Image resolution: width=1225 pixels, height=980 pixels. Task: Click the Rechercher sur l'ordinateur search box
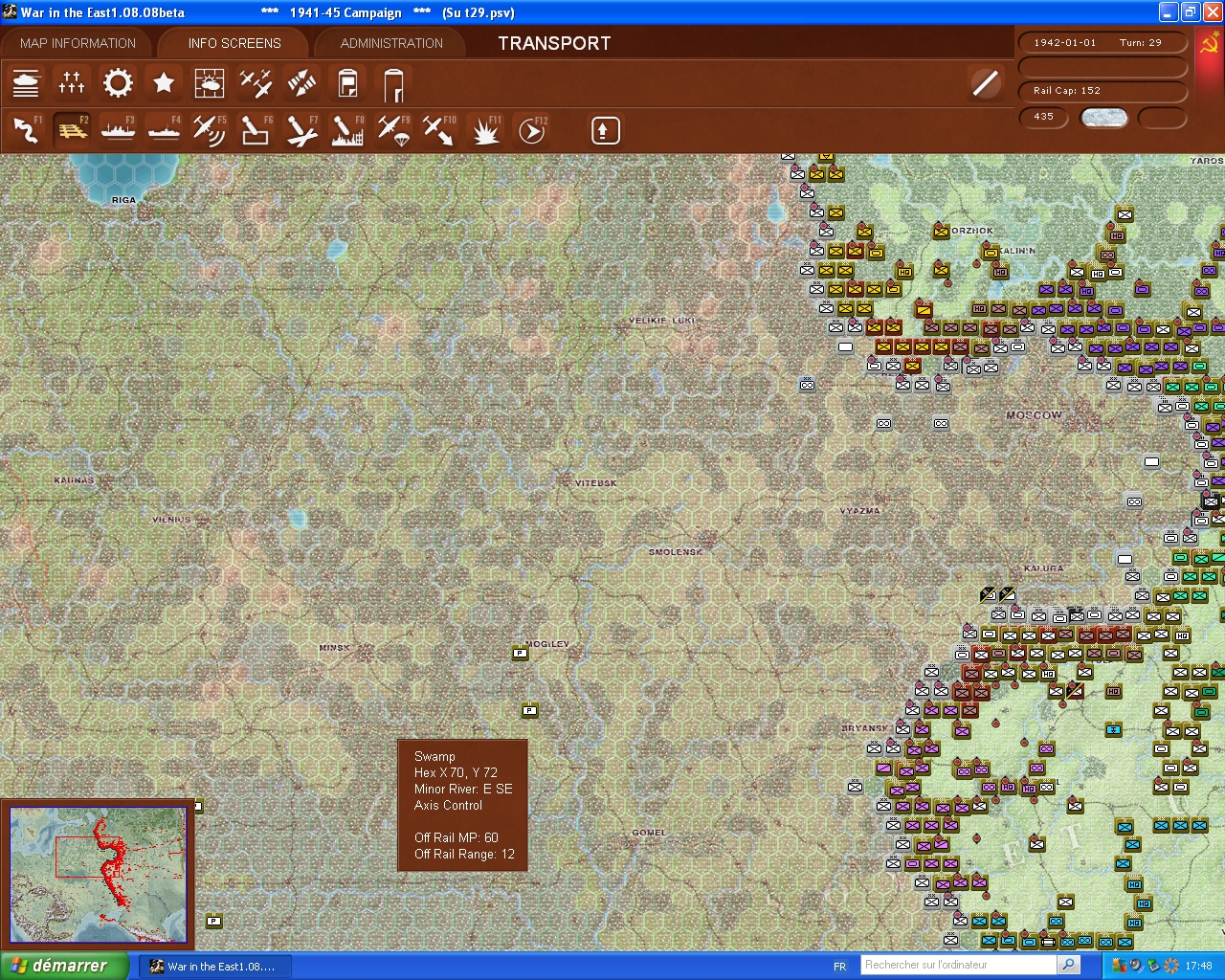tap(959, 965)
